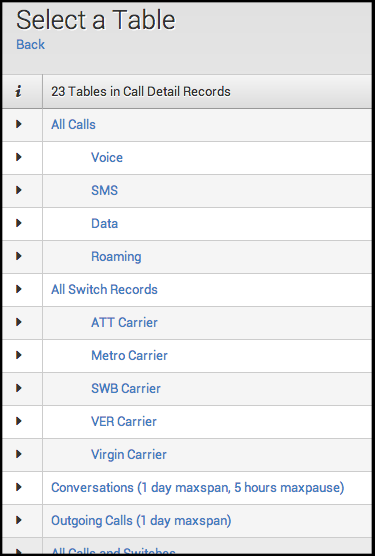This screenshot has height=556, width=375.
Task: Open the Roaming table
Action: coord(116,257)
